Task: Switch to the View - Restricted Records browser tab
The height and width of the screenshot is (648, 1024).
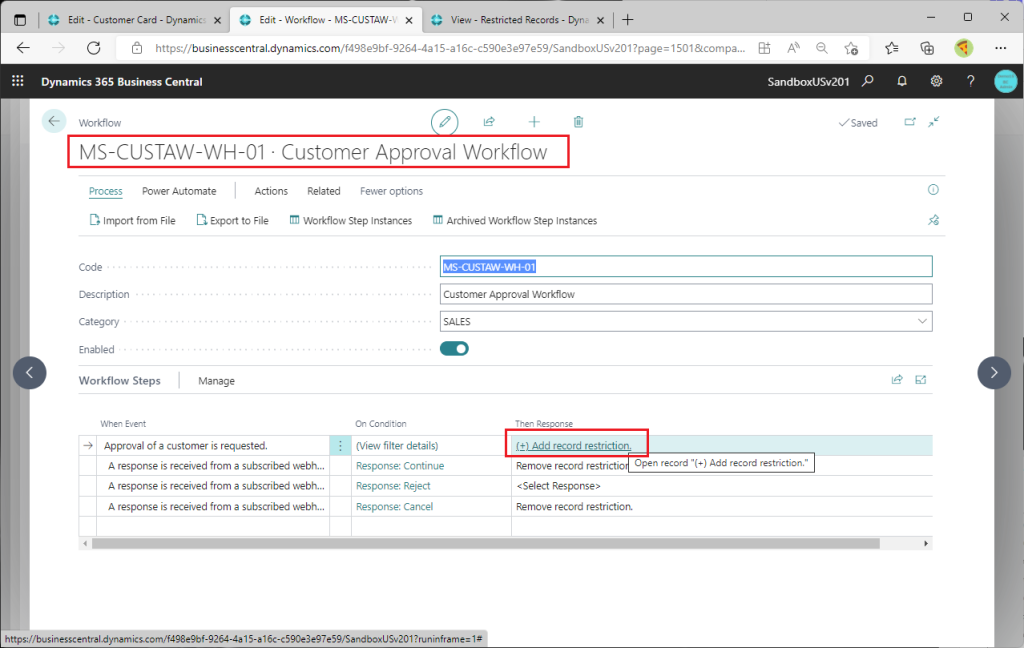Action: point(517,20)
